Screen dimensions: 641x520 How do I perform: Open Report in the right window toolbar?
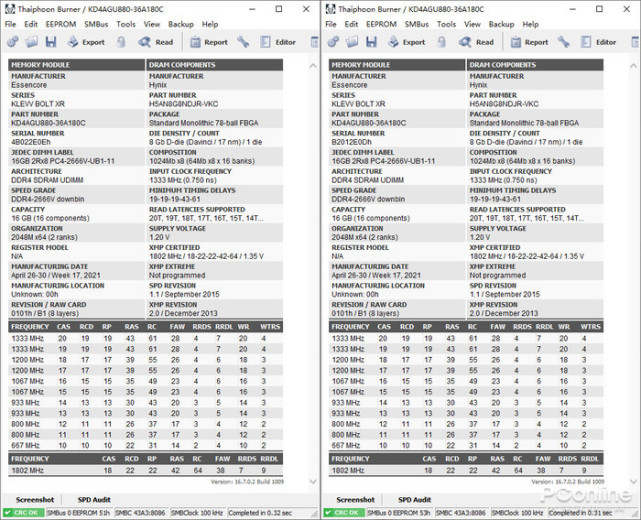point(529,42)
